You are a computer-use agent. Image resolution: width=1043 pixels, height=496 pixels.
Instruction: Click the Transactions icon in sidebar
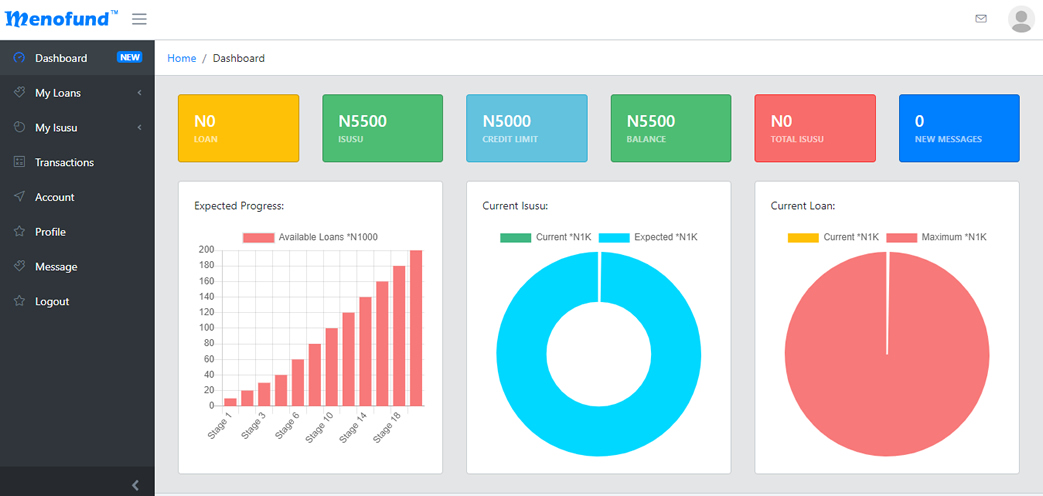19,162
